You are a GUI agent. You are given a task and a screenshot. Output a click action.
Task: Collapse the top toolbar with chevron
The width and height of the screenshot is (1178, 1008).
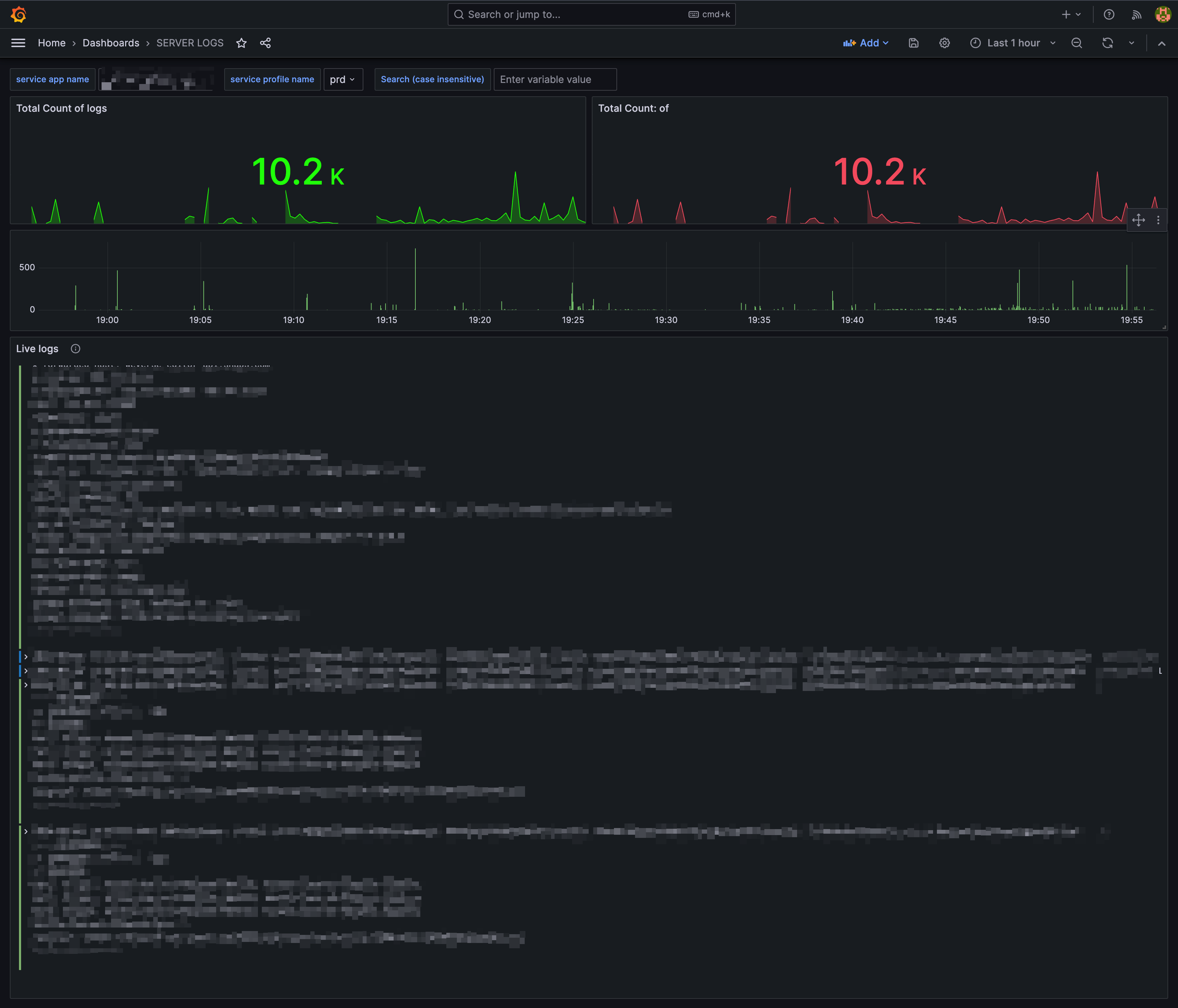coord(1161,43)
